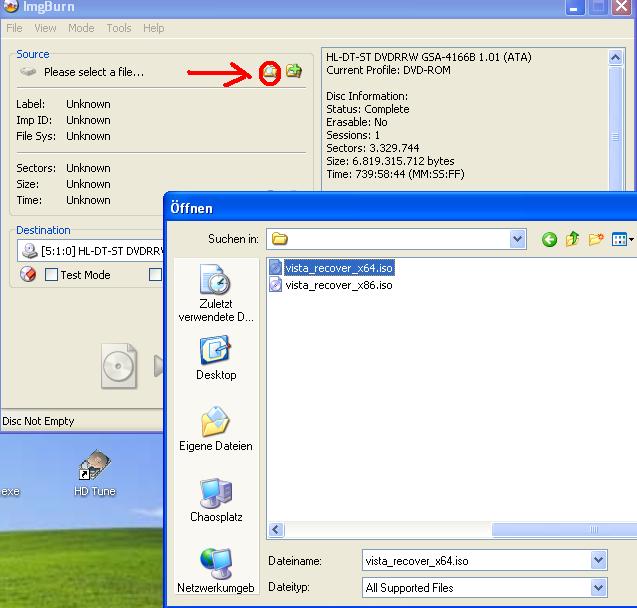Click the up scroll arrow in disc info panel
637x608 pixels.
pos(615,58)
